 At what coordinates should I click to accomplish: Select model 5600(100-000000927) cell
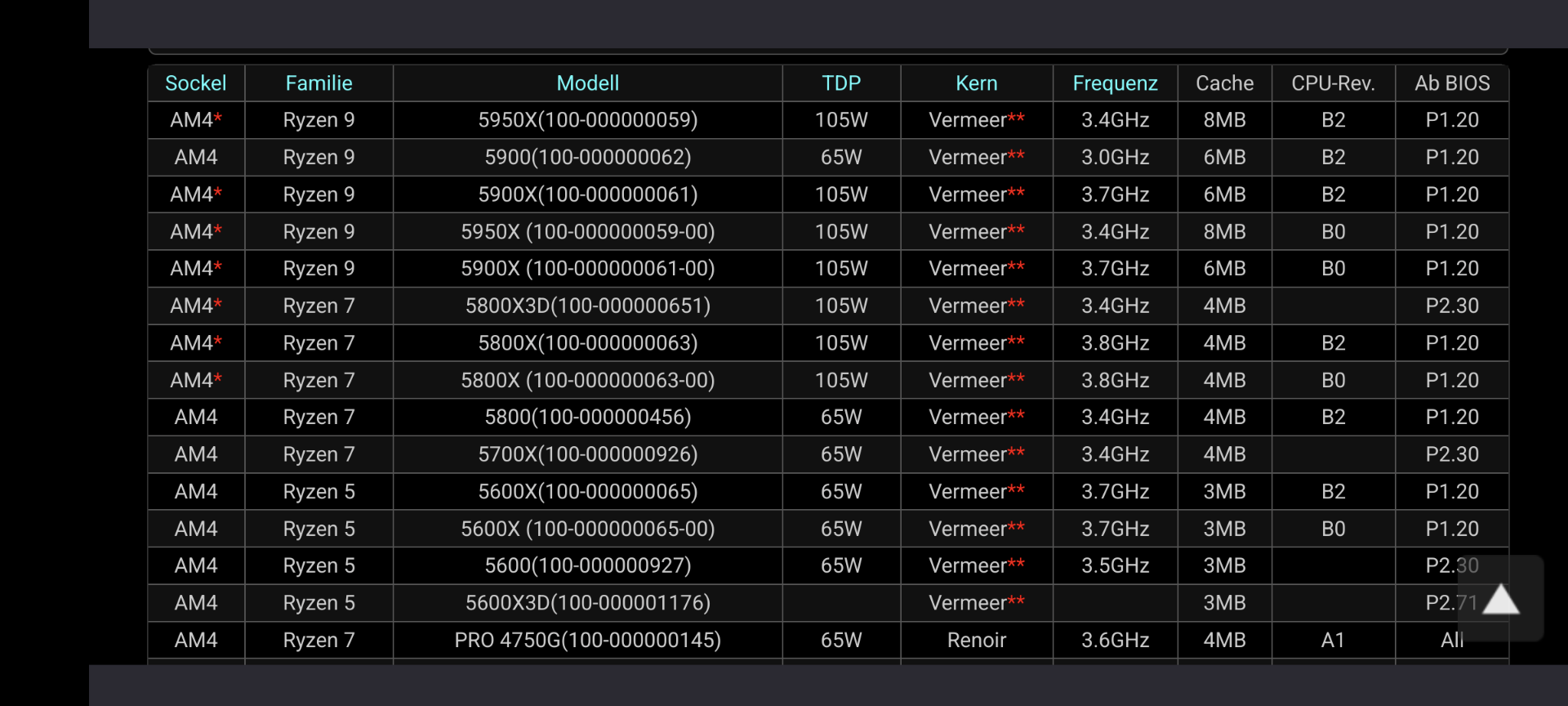pos(588,565)
